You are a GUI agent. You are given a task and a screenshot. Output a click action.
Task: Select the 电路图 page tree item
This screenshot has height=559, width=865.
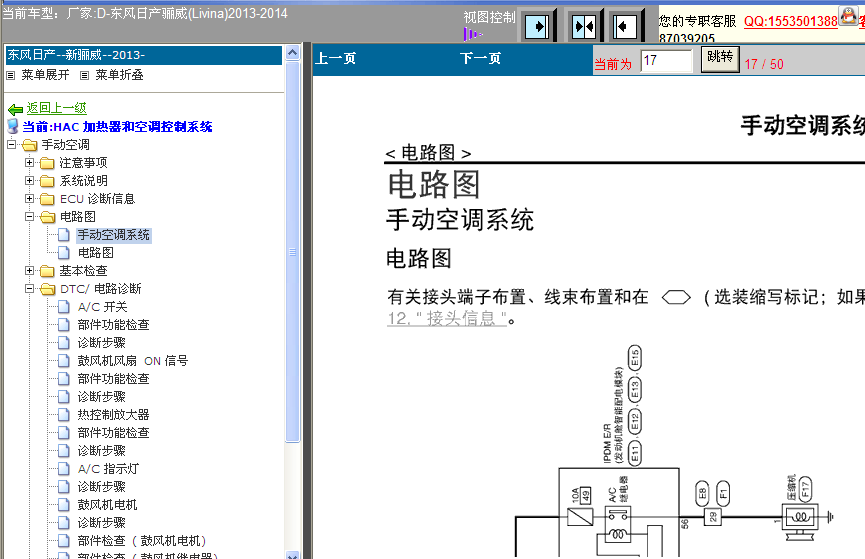96,253
